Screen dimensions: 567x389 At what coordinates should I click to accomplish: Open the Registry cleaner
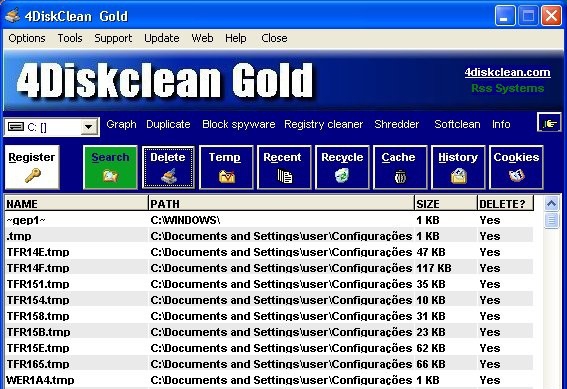323,124
